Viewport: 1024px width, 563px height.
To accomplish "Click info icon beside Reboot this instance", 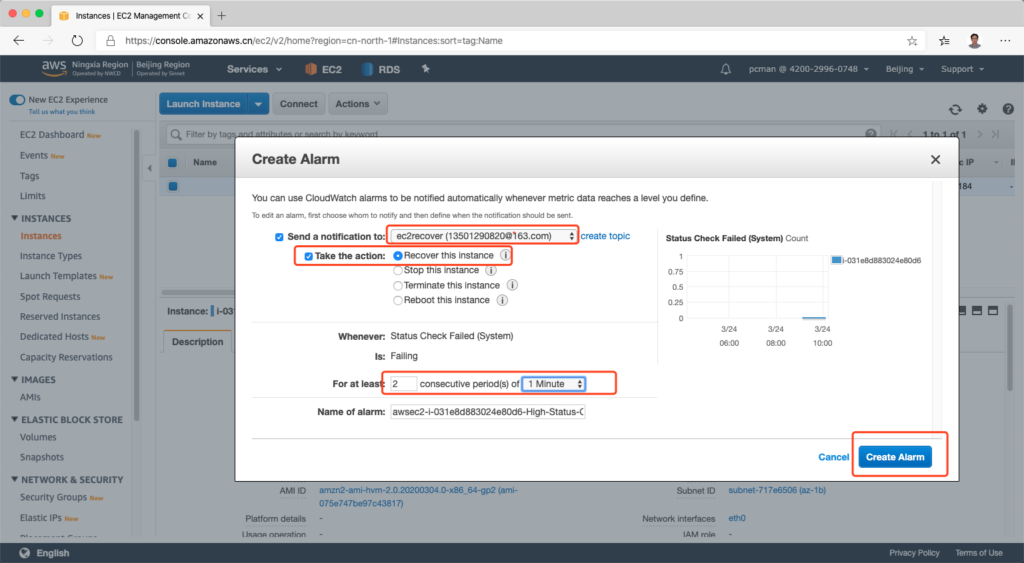I will (x=501, y=300).
